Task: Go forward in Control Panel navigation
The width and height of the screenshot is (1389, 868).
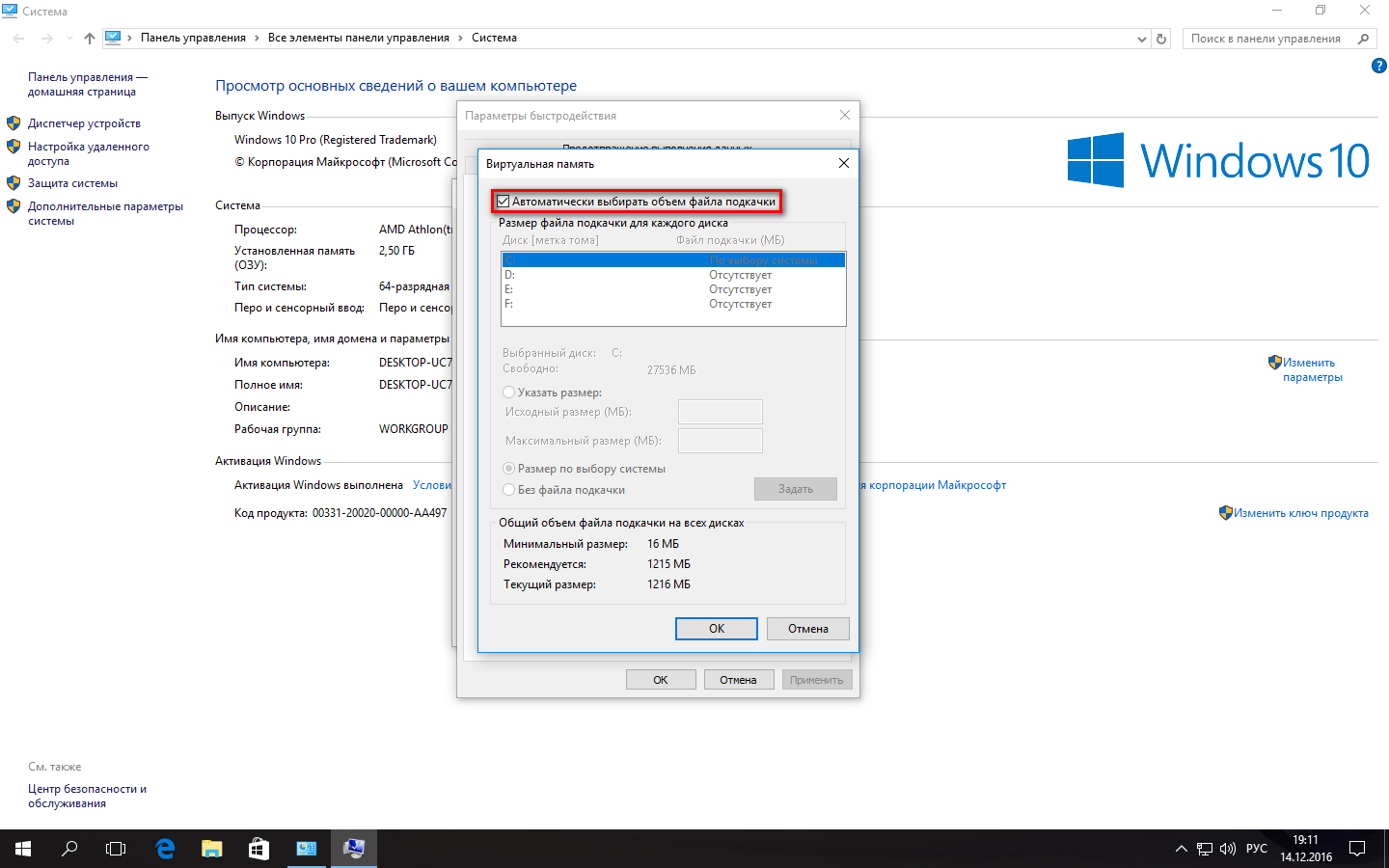Action: [x=47, y=39]
